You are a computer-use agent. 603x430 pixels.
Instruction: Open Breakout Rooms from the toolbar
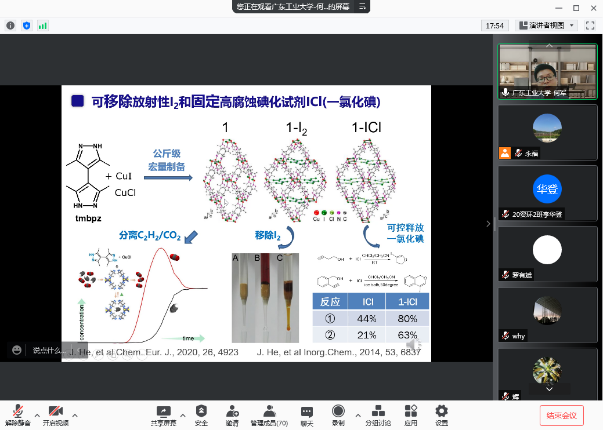(x=376, y=413)
